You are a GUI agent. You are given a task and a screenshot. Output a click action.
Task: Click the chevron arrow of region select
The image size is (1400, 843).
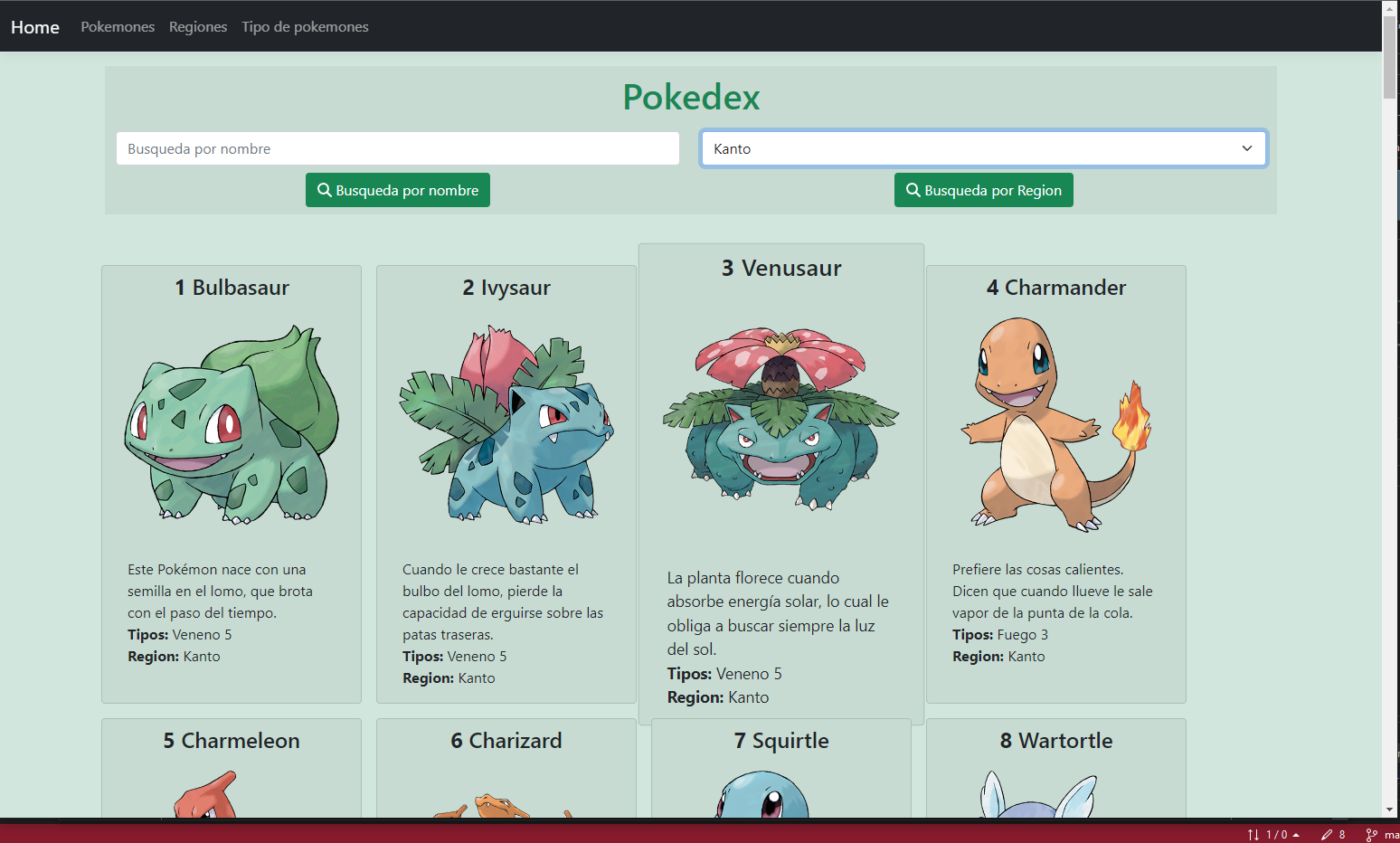[x=1246, y=149]
